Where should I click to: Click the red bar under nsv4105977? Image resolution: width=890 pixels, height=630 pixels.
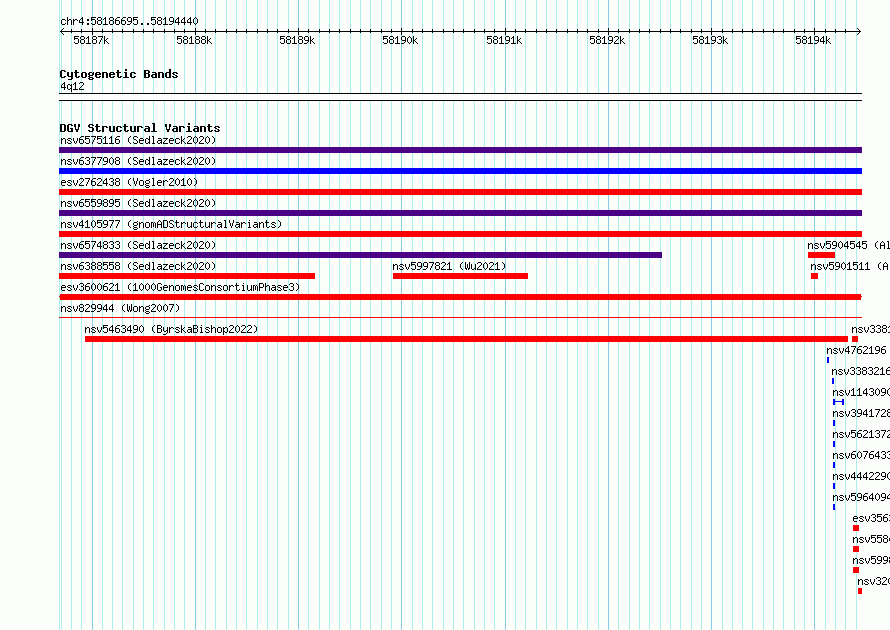click(x=460, y=234)
